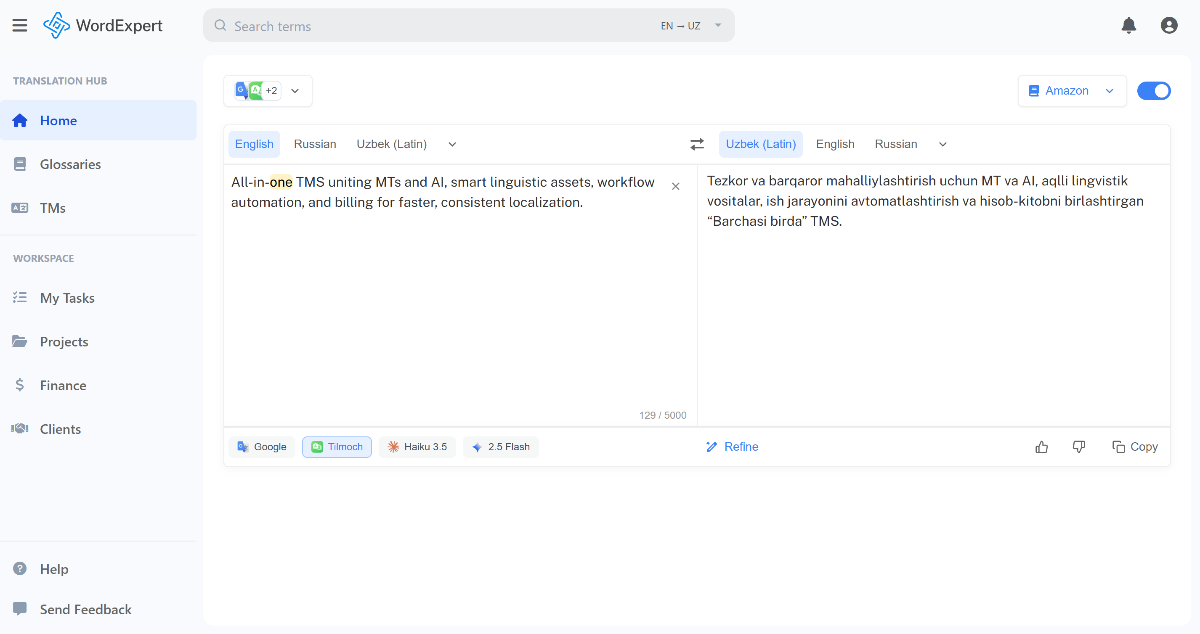Open the Amazon provider dropdown
1200x634 pixels.
coord(1072,90)
